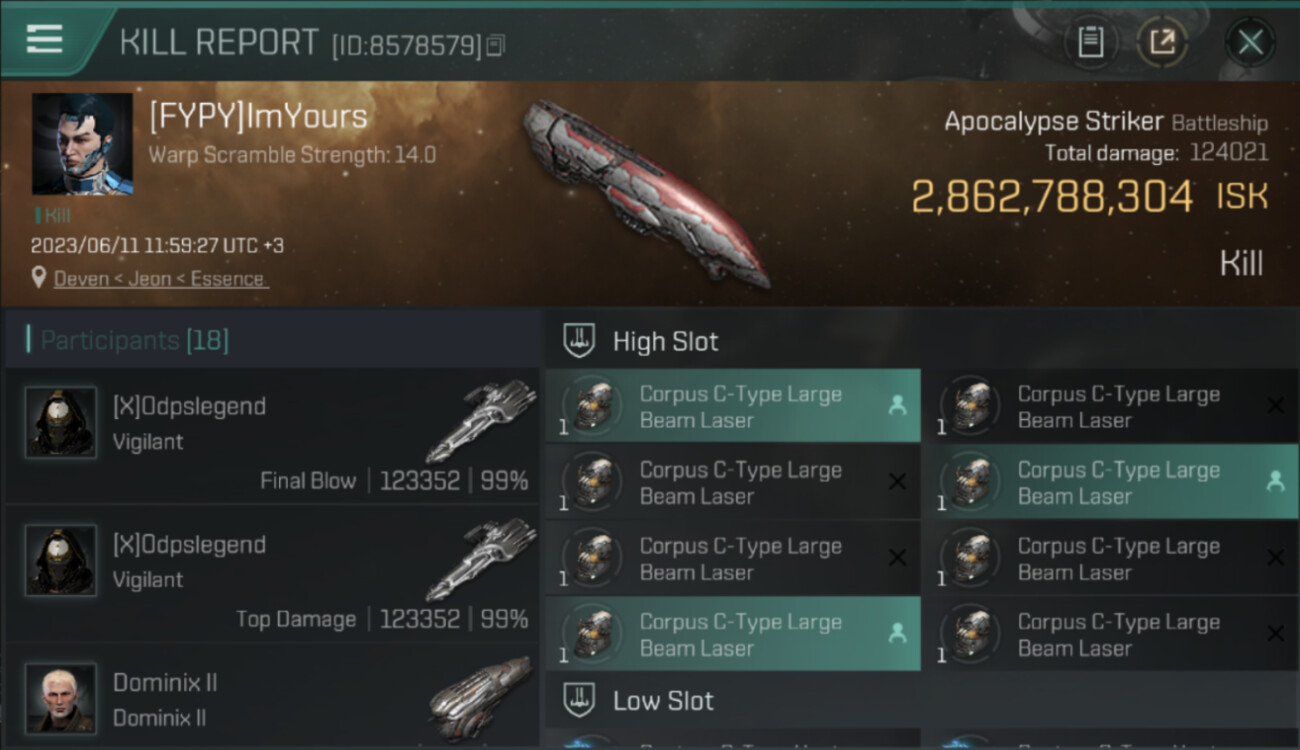Open Odpslegend Top Damage participant entry
1300x750 pixels.
tap(272, 573)
